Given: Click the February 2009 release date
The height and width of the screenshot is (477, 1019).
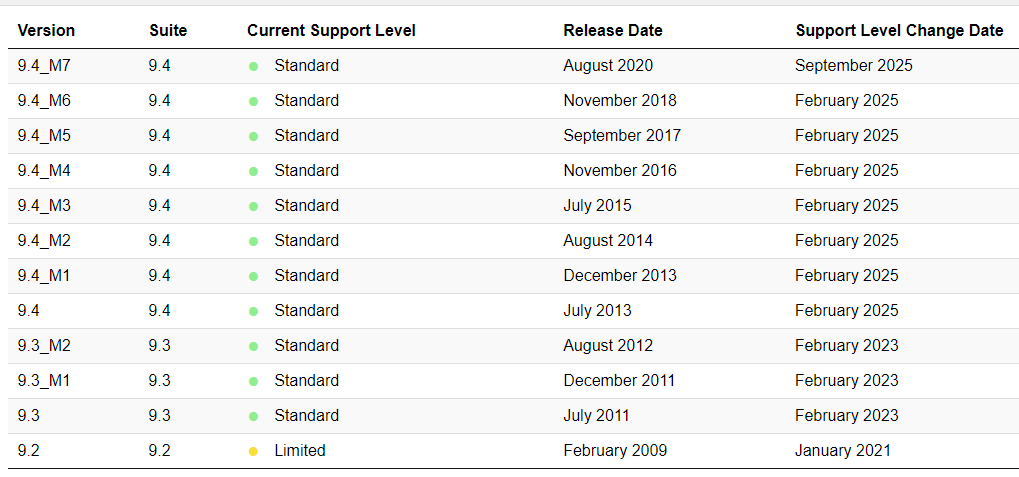Looking at the screenshot, I should [615, 450].
